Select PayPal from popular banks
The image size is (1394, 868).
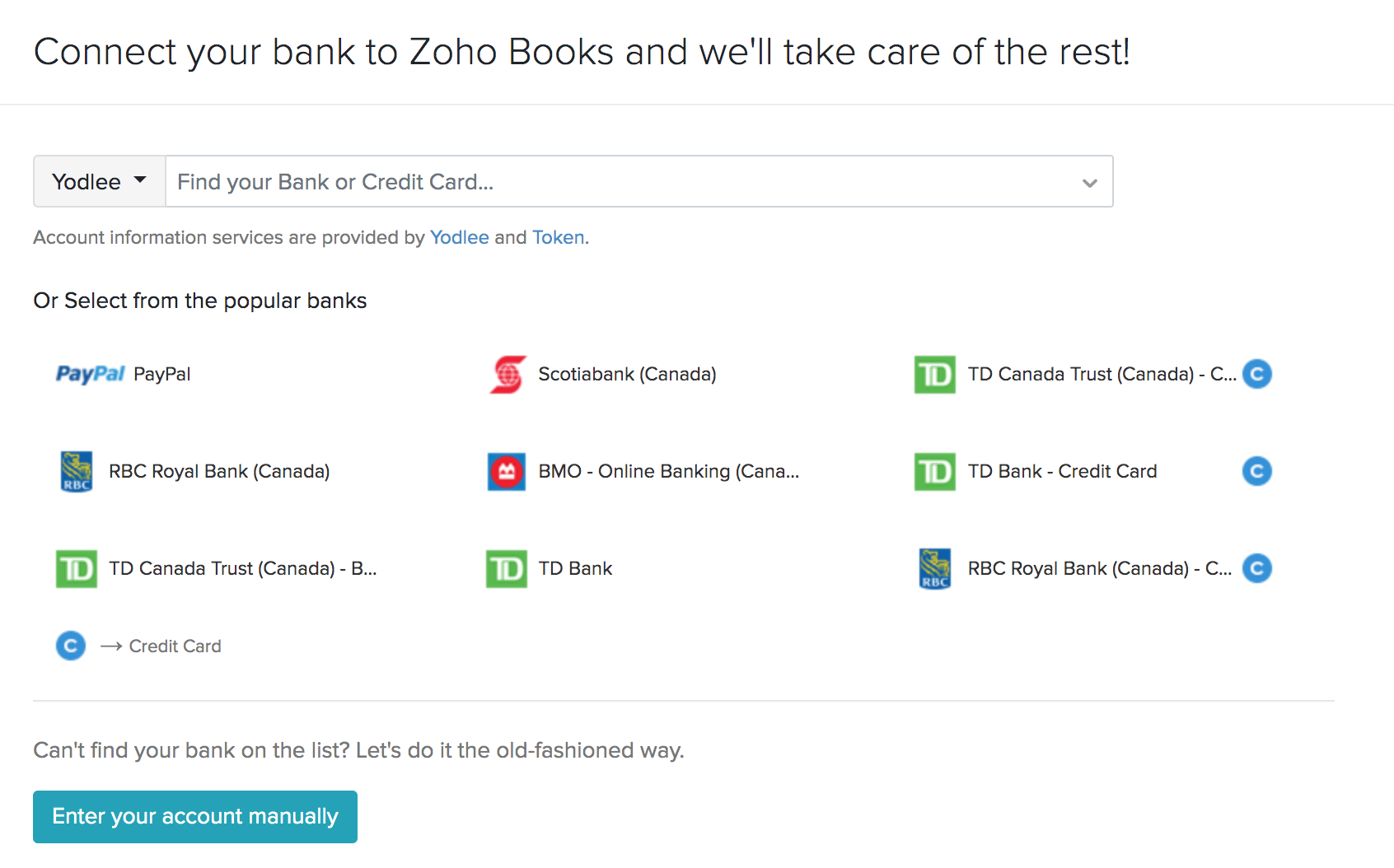pyautogui.click(x=161, y=374)
